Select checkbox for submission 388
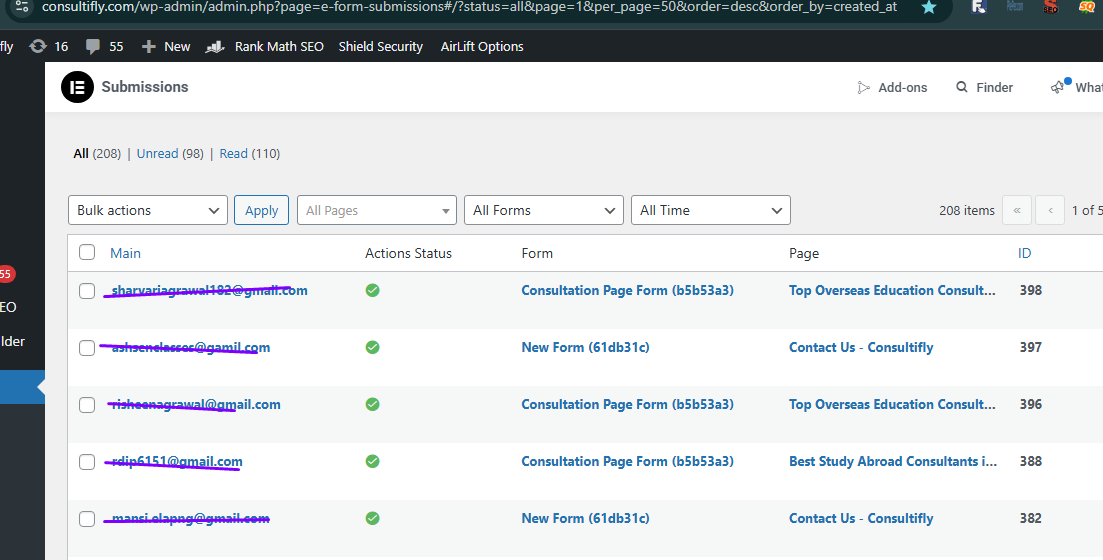Image resolution: width=1103 pixels, height=560 pixels. [x=87, y=462]
